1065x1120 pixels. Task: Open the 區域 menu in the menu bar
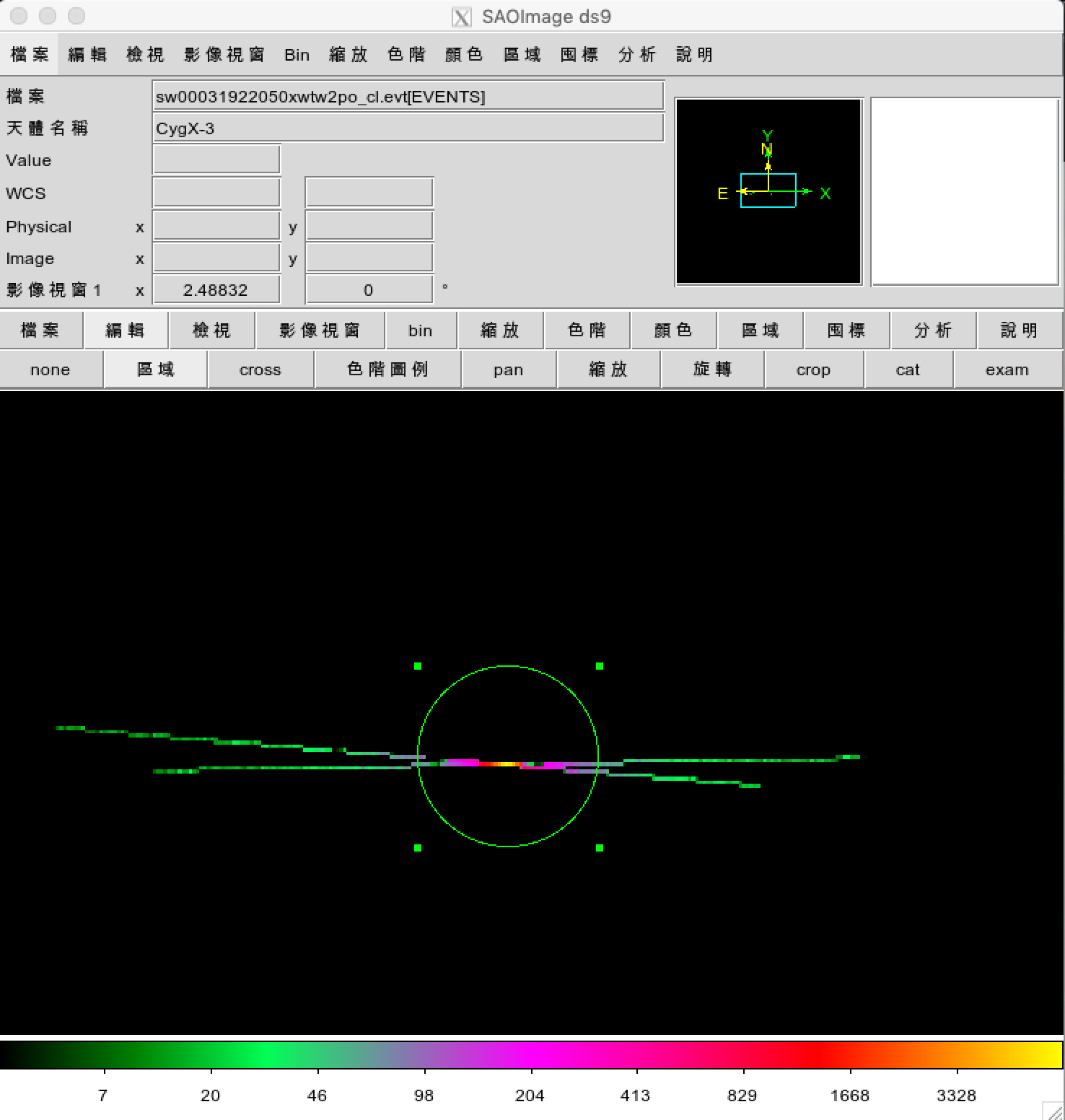(x=522, y=55)
